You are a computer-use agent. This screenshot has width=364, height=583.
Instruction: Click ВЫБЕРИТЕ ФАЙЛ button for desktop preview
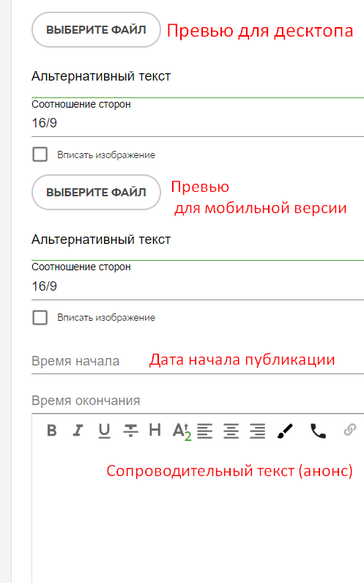[96, 30]
